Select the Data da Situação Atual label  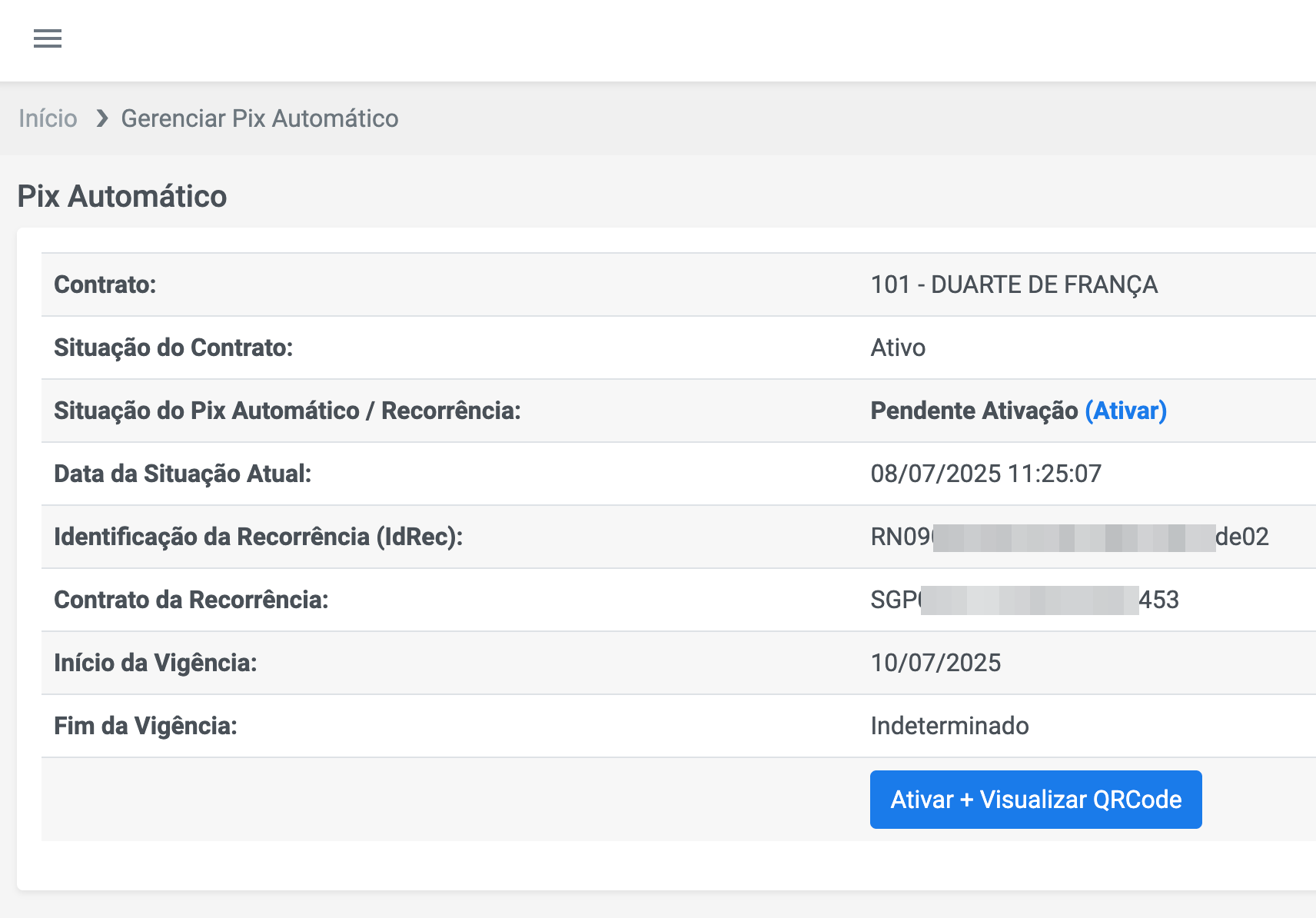(182, 474)
